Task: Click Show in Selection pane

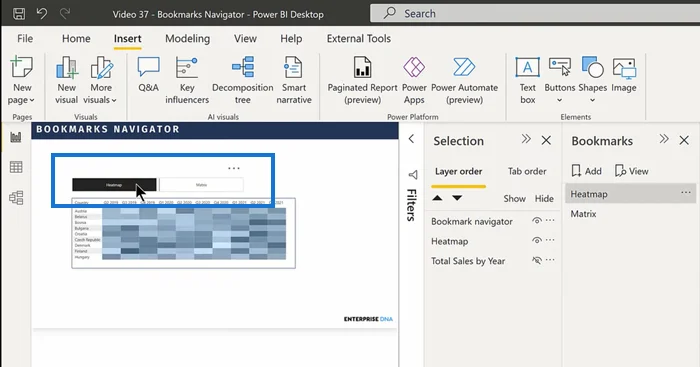Action: (x=514, y=199)
